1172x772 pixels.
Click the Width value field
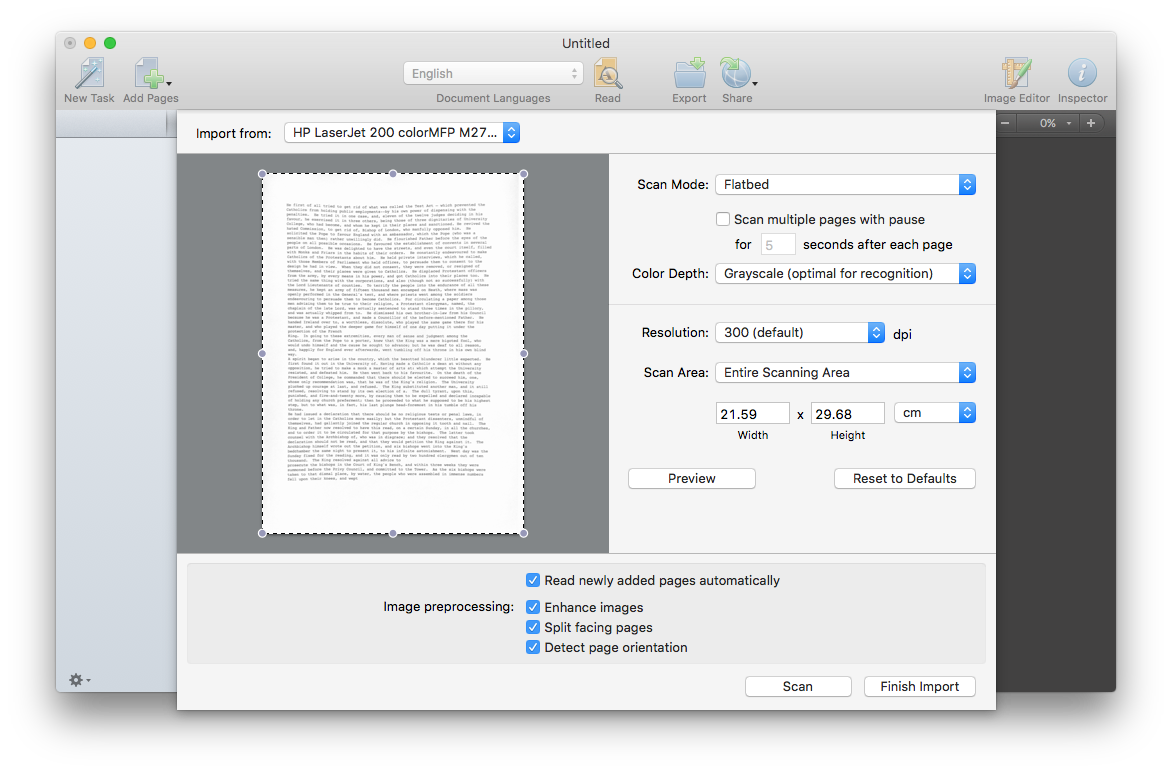click(x=752, y=413)
